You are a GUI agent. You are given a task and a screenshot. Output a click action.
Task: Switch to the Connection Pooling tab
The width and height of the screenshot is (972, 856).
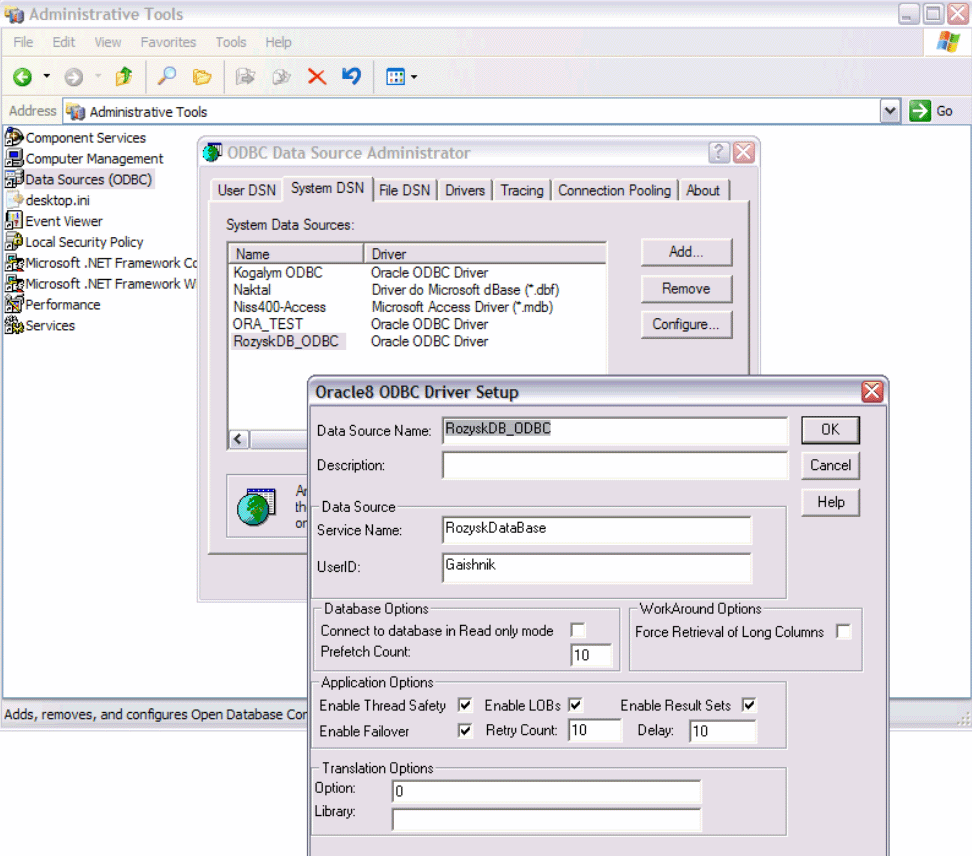614,190
